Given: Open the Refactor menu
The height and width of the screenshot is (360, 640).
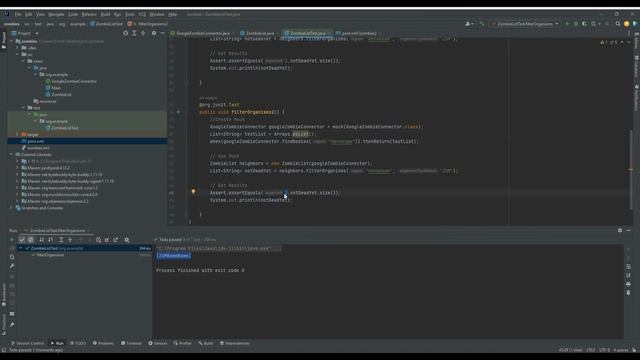Looking at the screenshot, I should point(89,14).
